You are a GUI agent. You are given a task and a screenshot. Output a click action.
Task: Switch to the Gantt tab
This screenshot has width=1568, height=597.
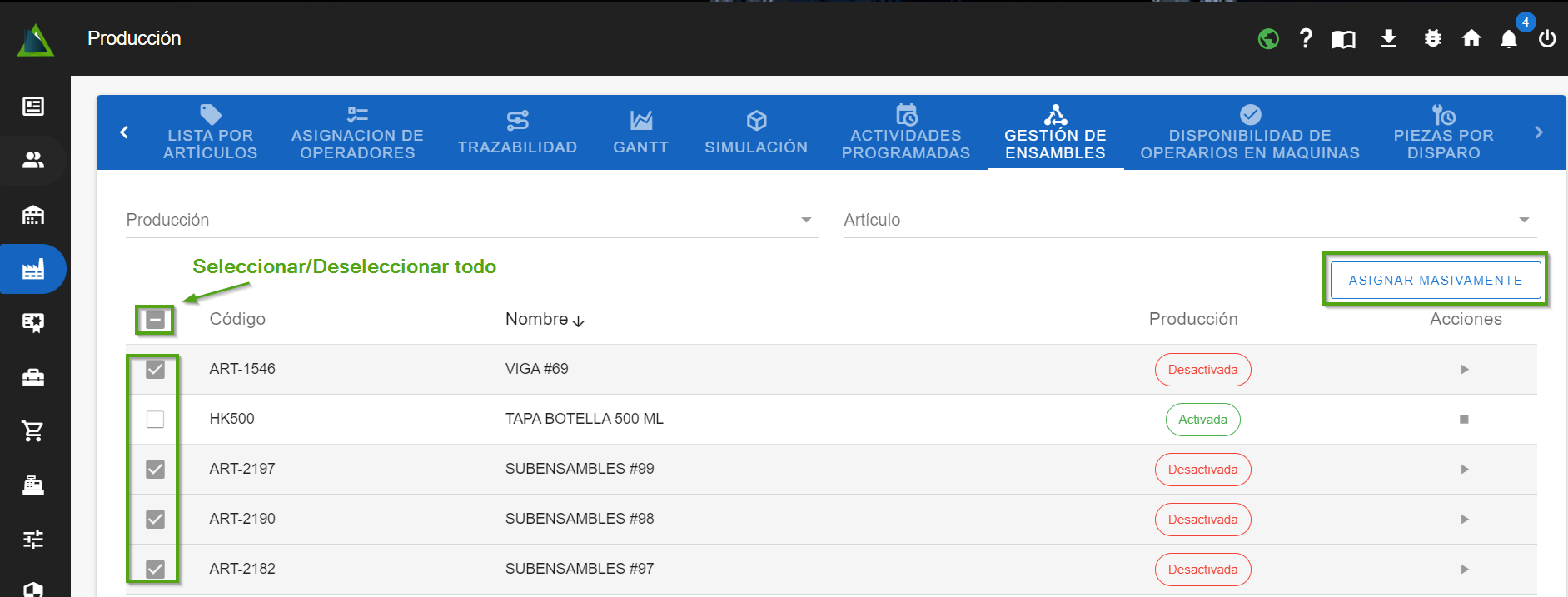tap(640, 132)
